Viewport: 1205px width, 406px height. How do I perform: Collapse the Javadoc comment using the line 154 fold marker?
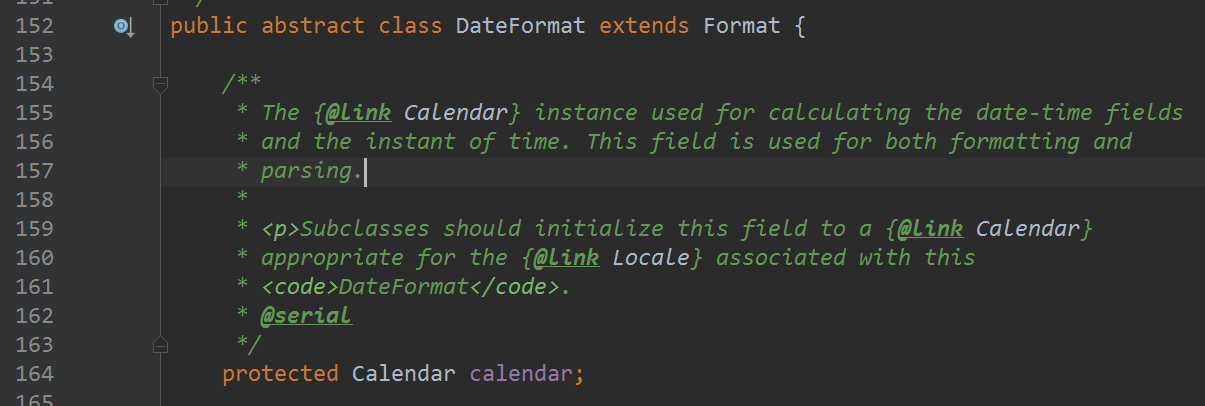pyautogui.click(x=159, y=85)
